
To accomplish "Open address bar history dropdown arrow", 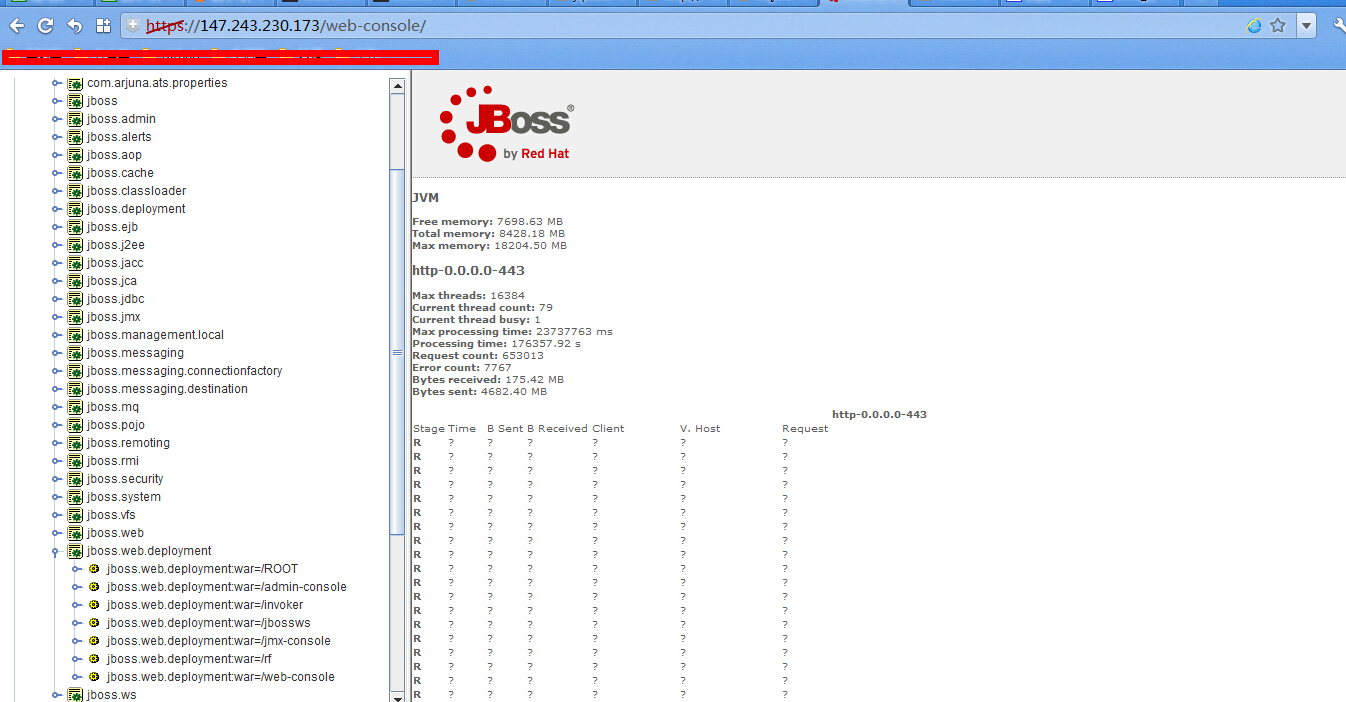I will pyautogui.click(x=1306, y=26).
